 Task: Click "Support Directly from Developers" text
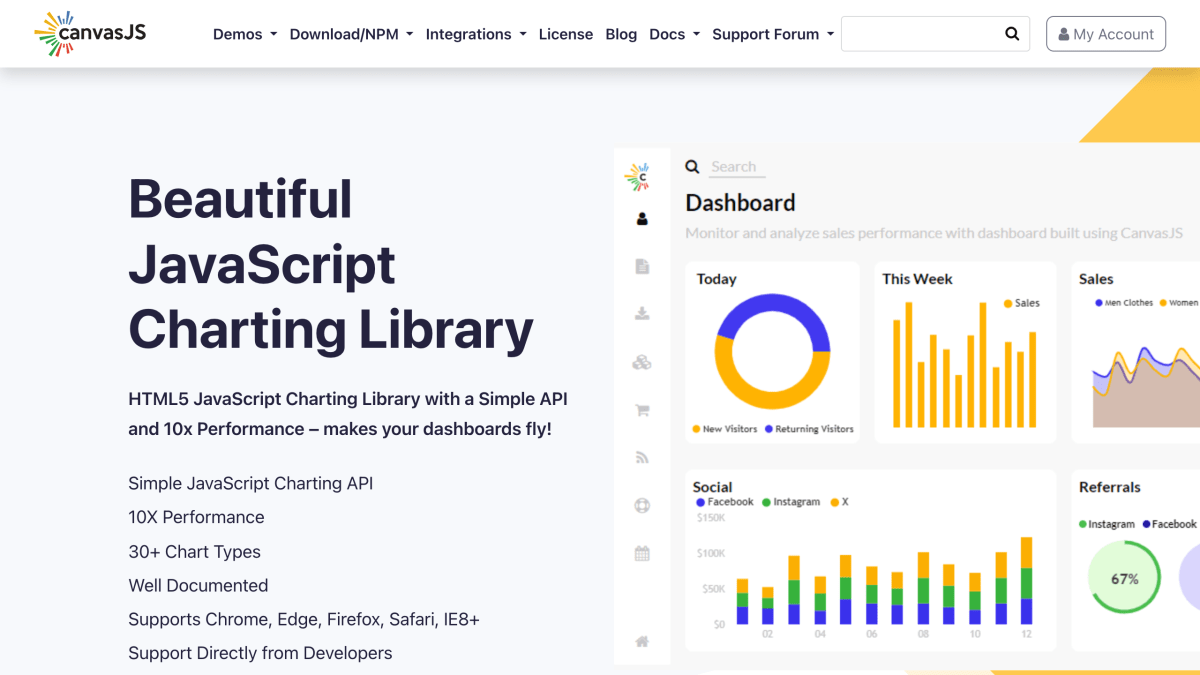tap(260, 654)
